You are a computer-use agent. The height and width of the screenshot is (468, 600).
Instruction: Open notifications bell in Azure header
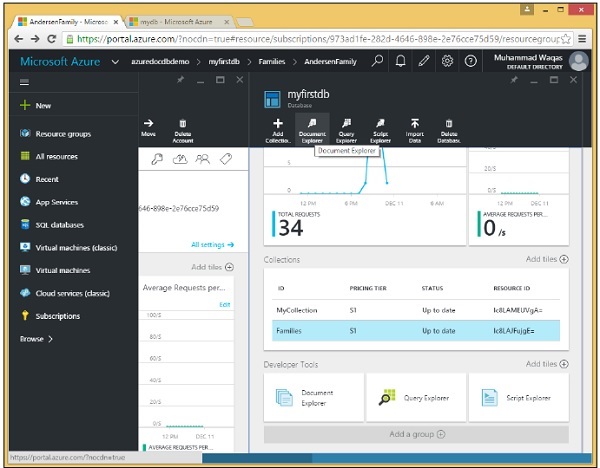(401, 61)
